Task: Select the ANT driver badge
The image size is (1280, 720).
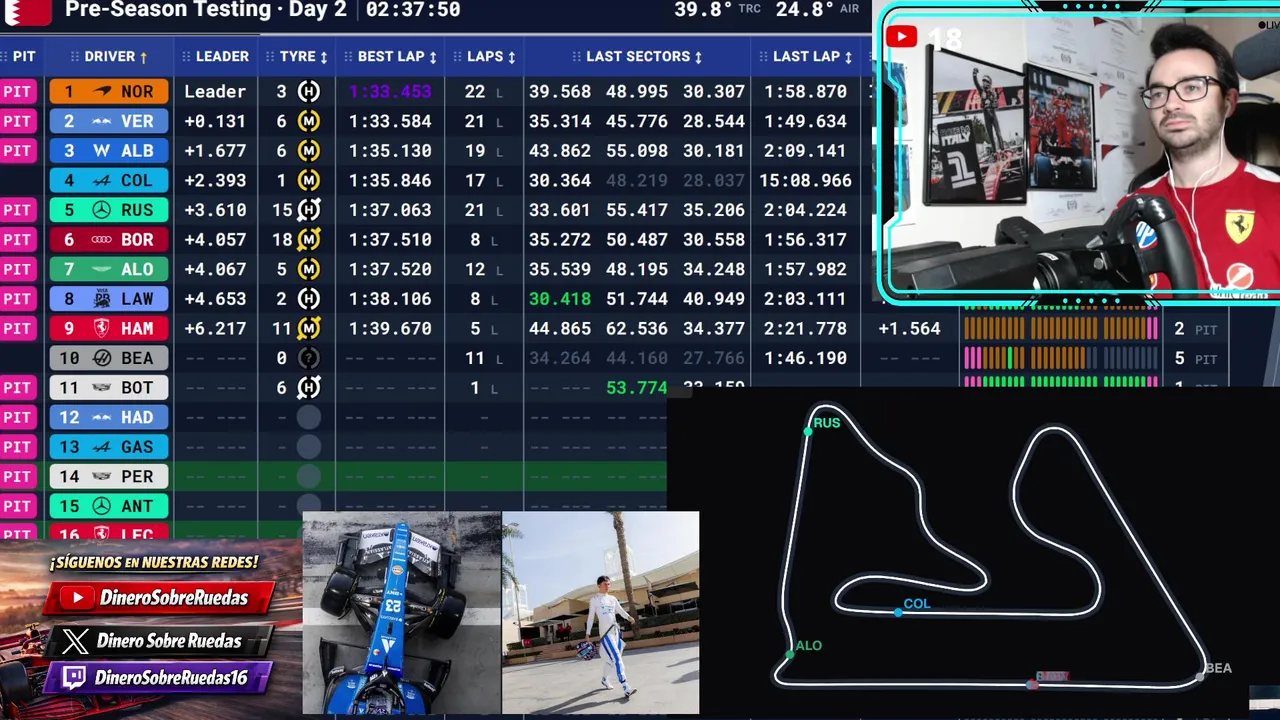Action: click(x=109, y=506)
